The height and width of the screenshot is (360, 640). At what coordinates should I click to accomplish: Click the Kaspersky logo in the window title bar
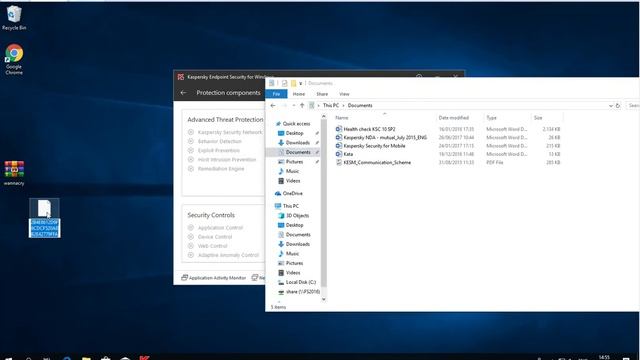click(181, 77)
